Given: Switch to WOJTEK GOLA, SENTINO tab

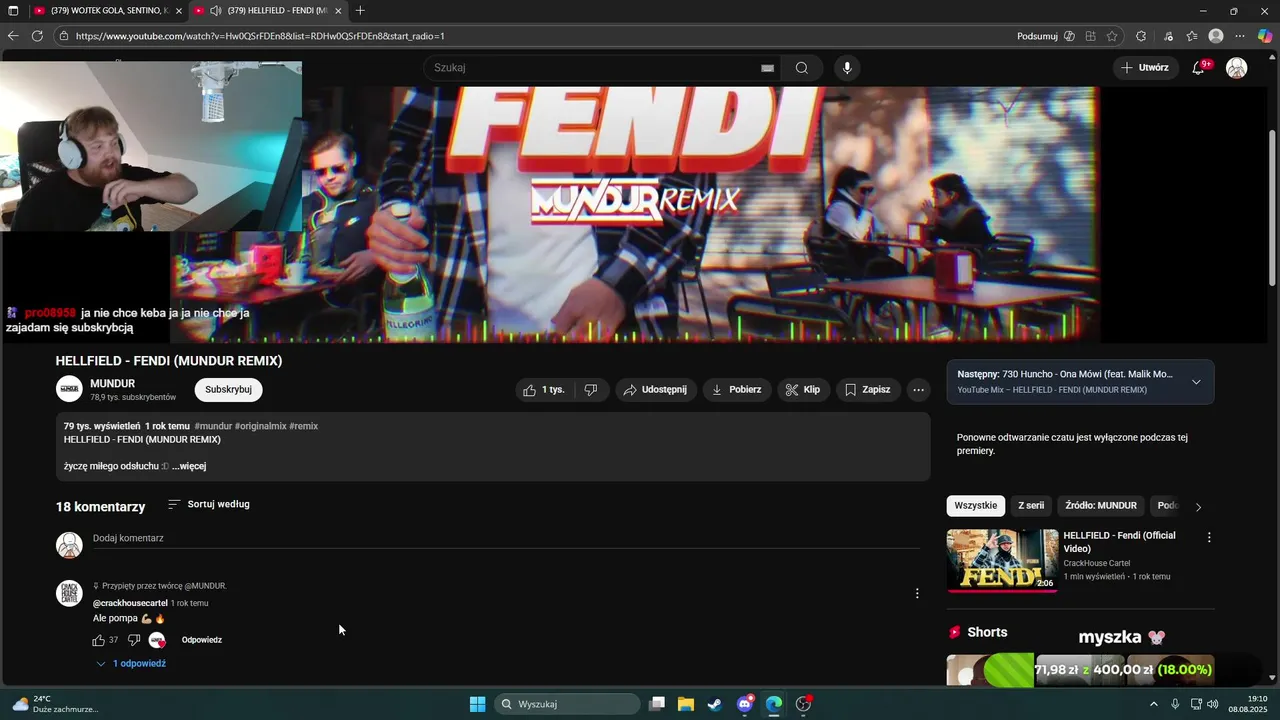Looking at the screenshot, I should 106,11.
